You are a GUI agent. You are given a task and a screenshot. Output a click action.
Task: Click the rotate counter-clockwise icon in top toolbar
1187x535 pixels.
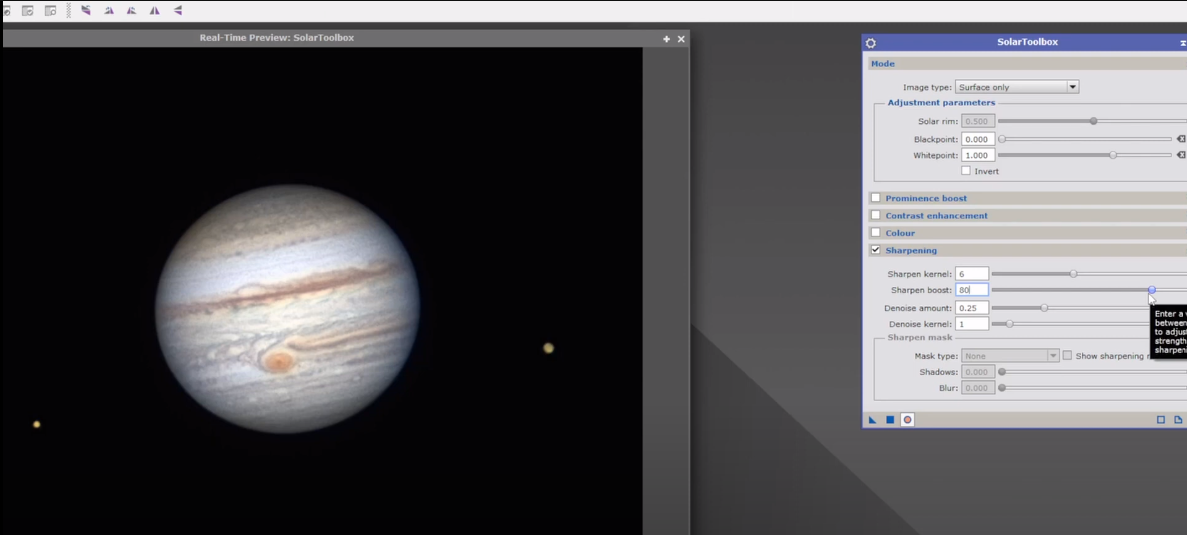coord(132,11)
